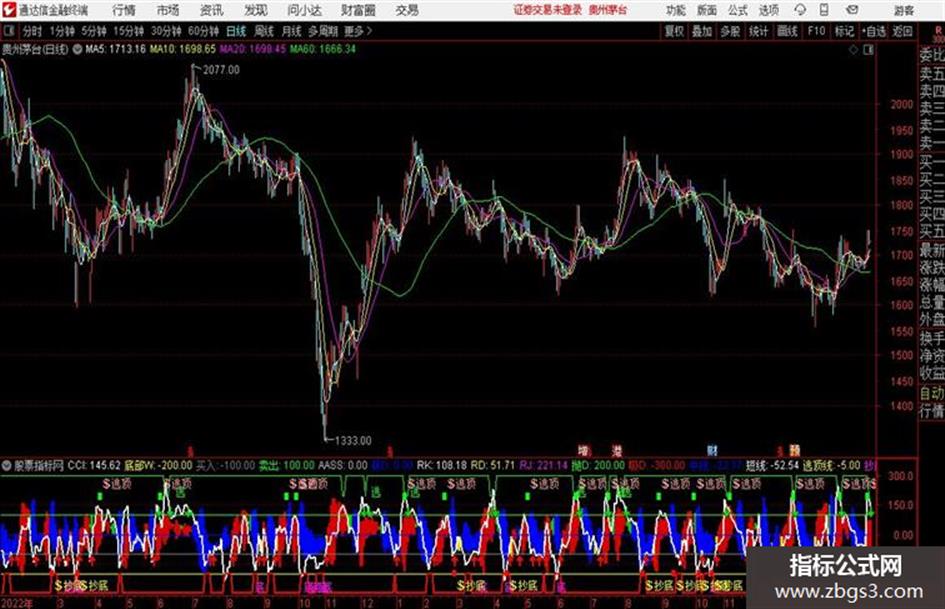Click the diamond icon above the chart

click(x=853, y=50)
